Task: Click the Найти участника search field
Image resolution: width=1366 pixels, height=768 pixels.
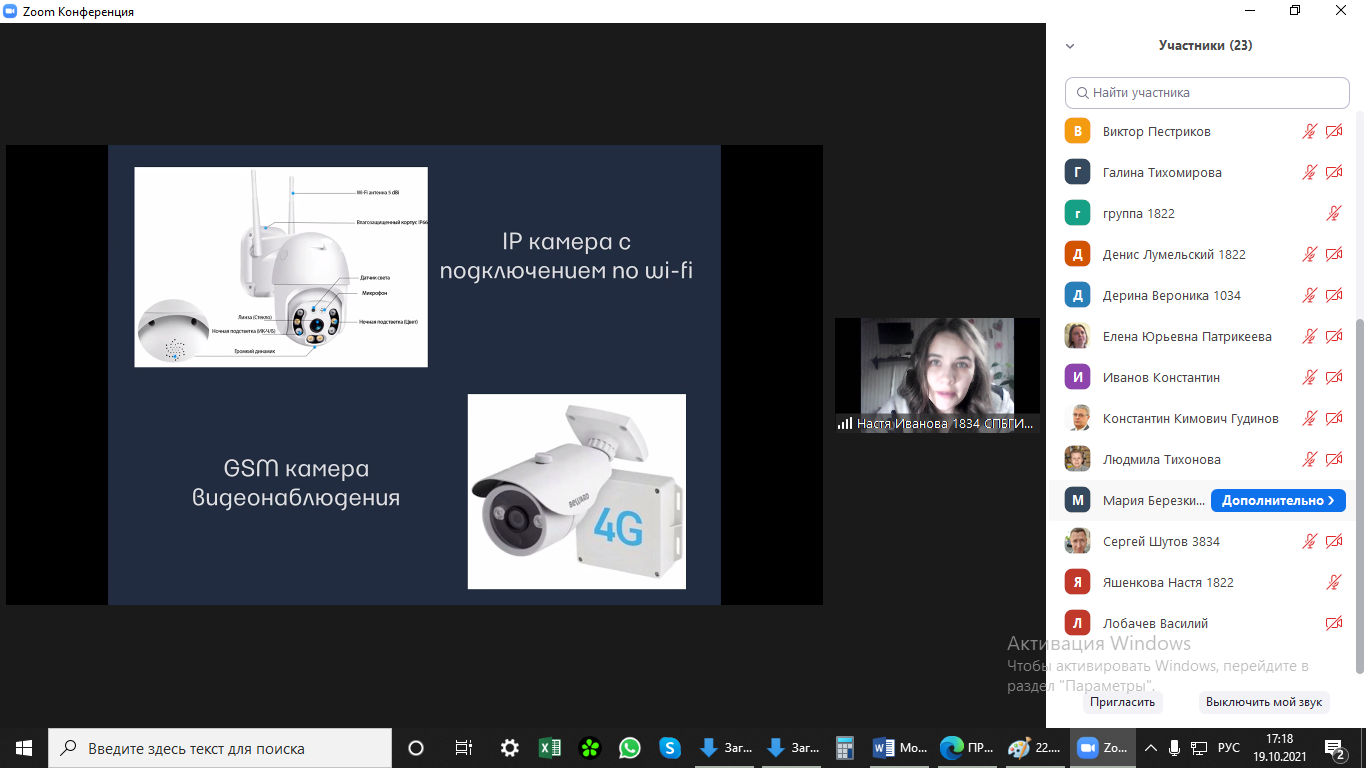Action: 1207,92
